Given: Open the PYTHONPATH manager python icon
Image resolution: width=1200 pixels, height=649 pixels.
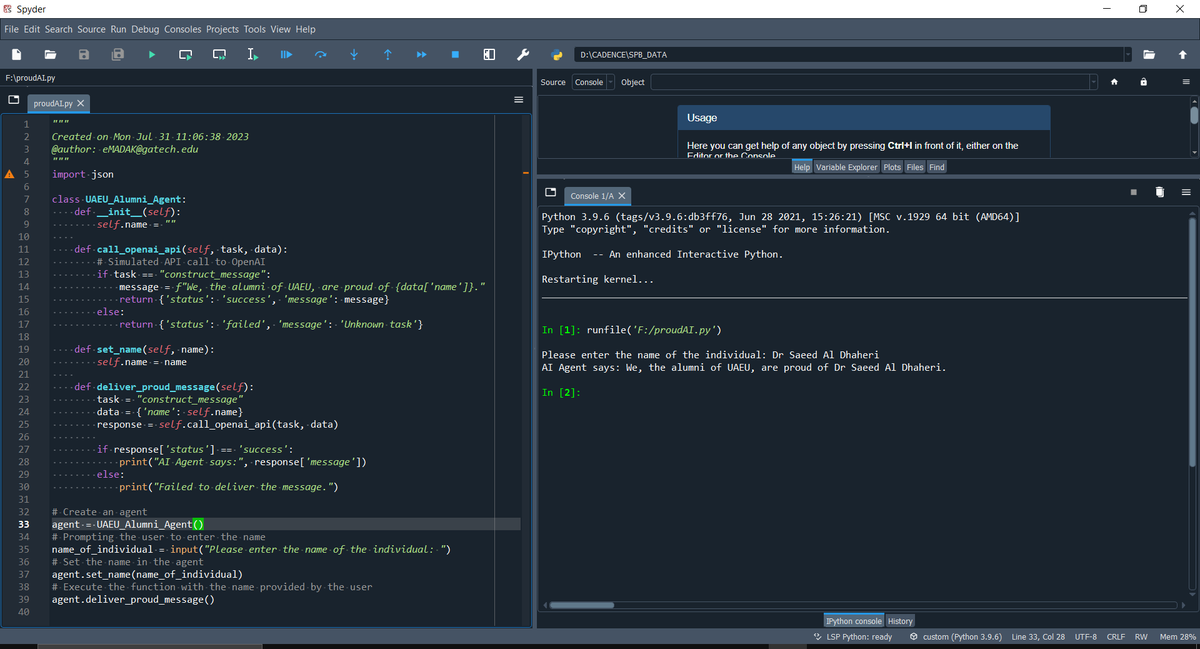Looking at the screenshot, I should pyautogui.click(x=557, y=55).
